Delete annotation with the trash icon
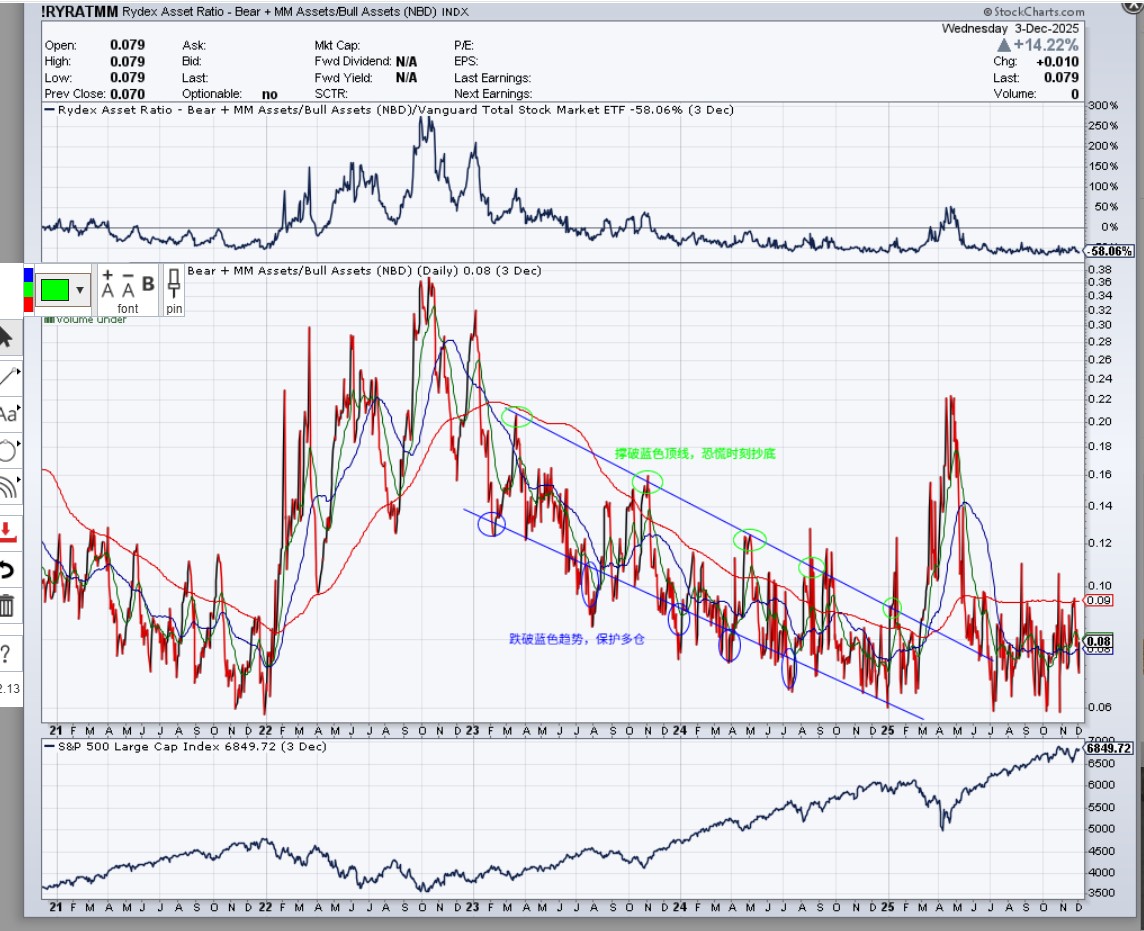Viewport: 1144px width, 931px height. (x=8, y=606)
